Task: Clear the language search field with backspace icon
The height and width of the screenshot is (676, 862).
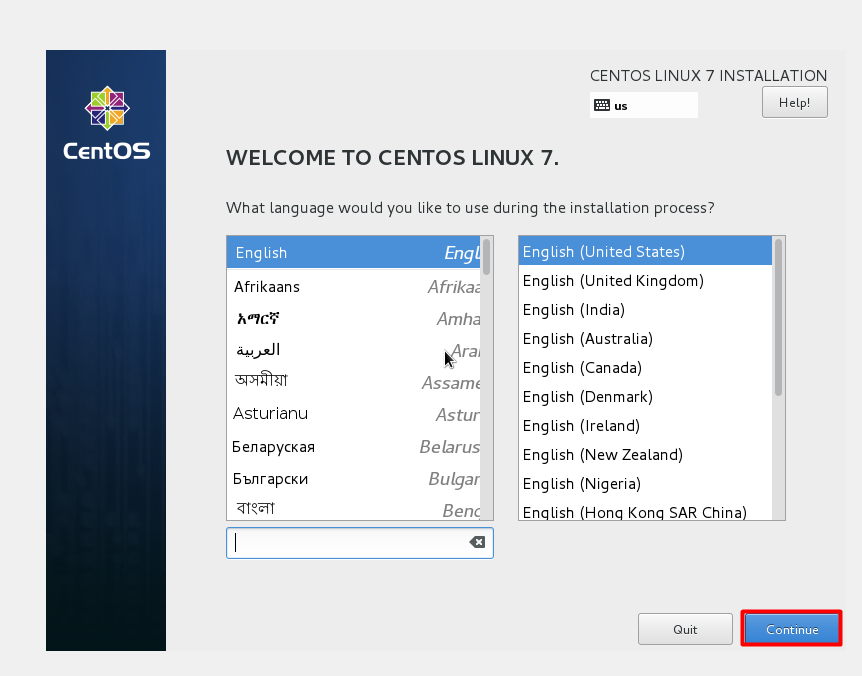Action: (477, 542)
